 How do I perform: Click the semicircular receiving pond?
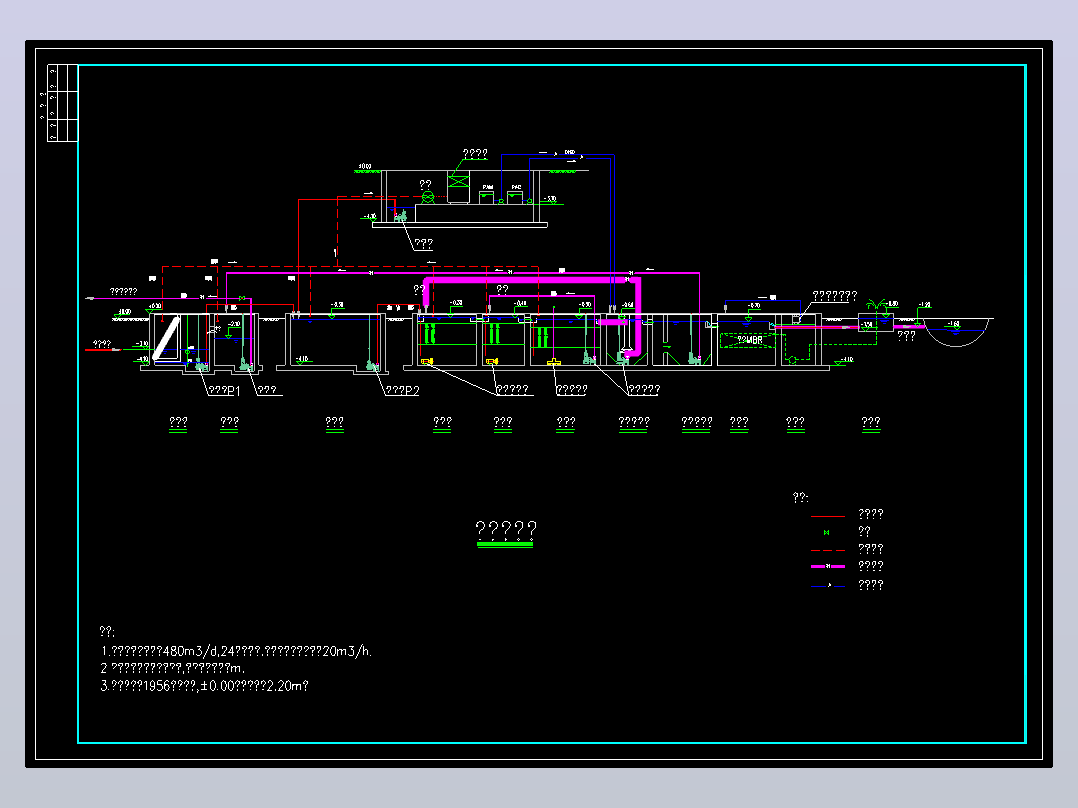pyautogui.click(x=956, y=332)
